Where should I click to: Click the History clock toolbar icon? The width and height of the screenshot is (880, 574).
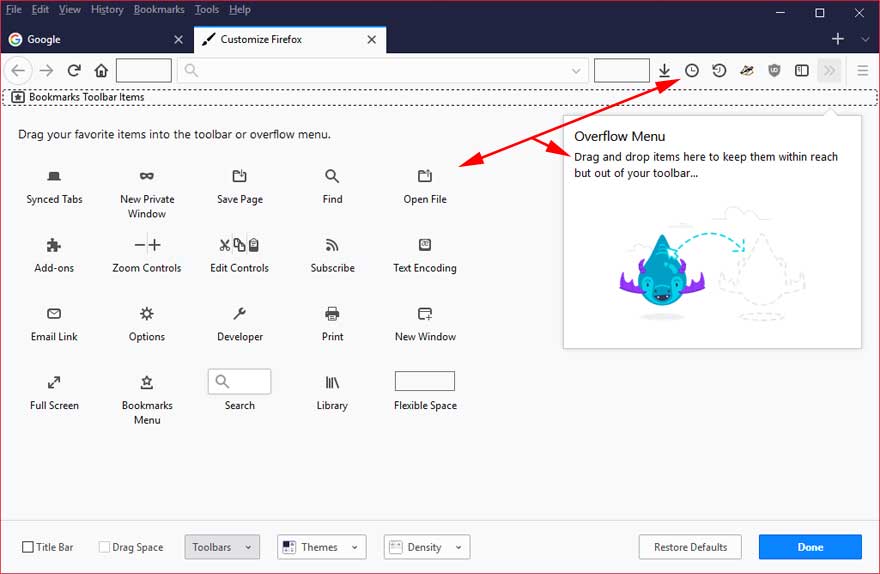692,71
